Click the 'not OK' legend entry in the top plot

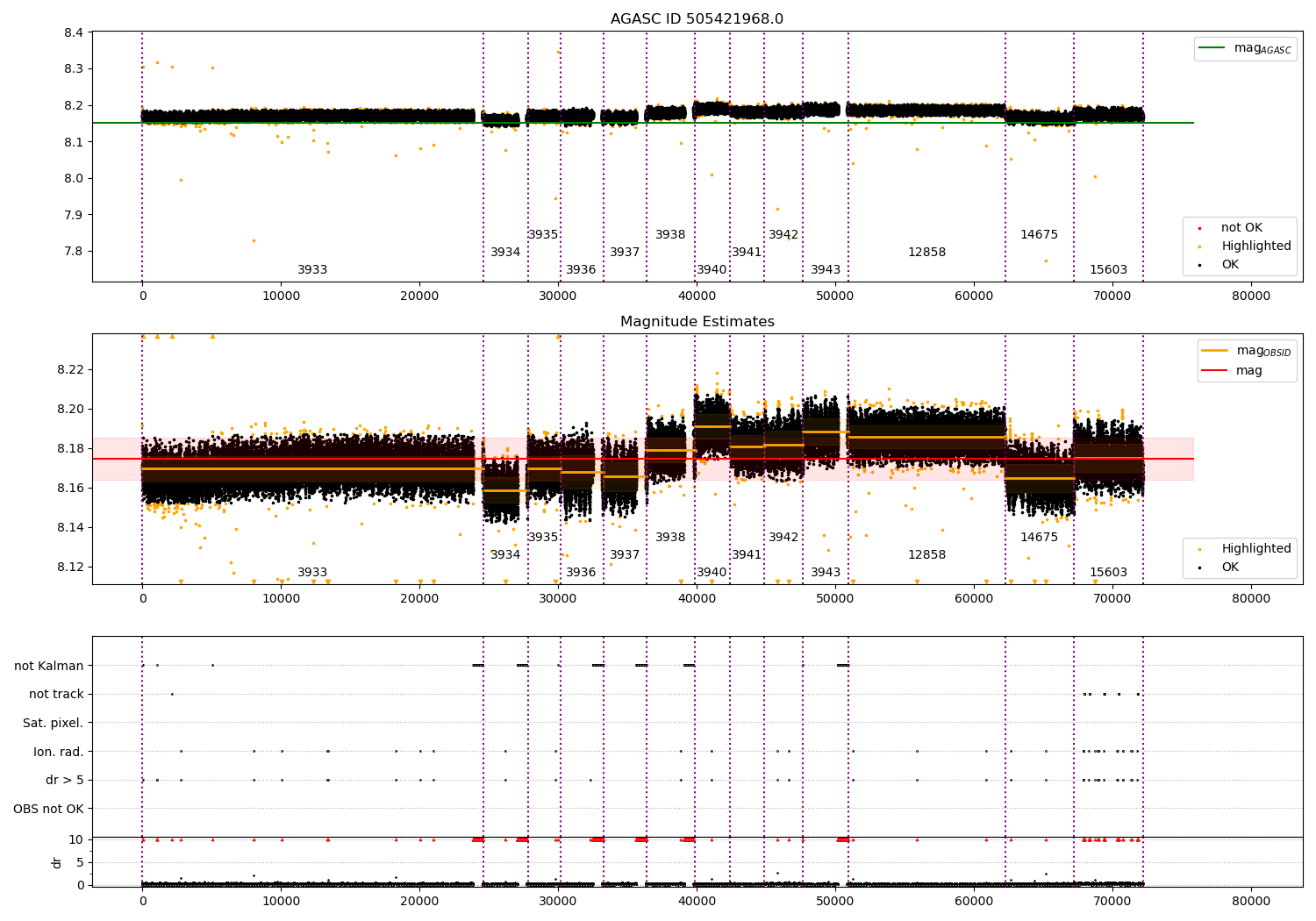[1241, 227]
